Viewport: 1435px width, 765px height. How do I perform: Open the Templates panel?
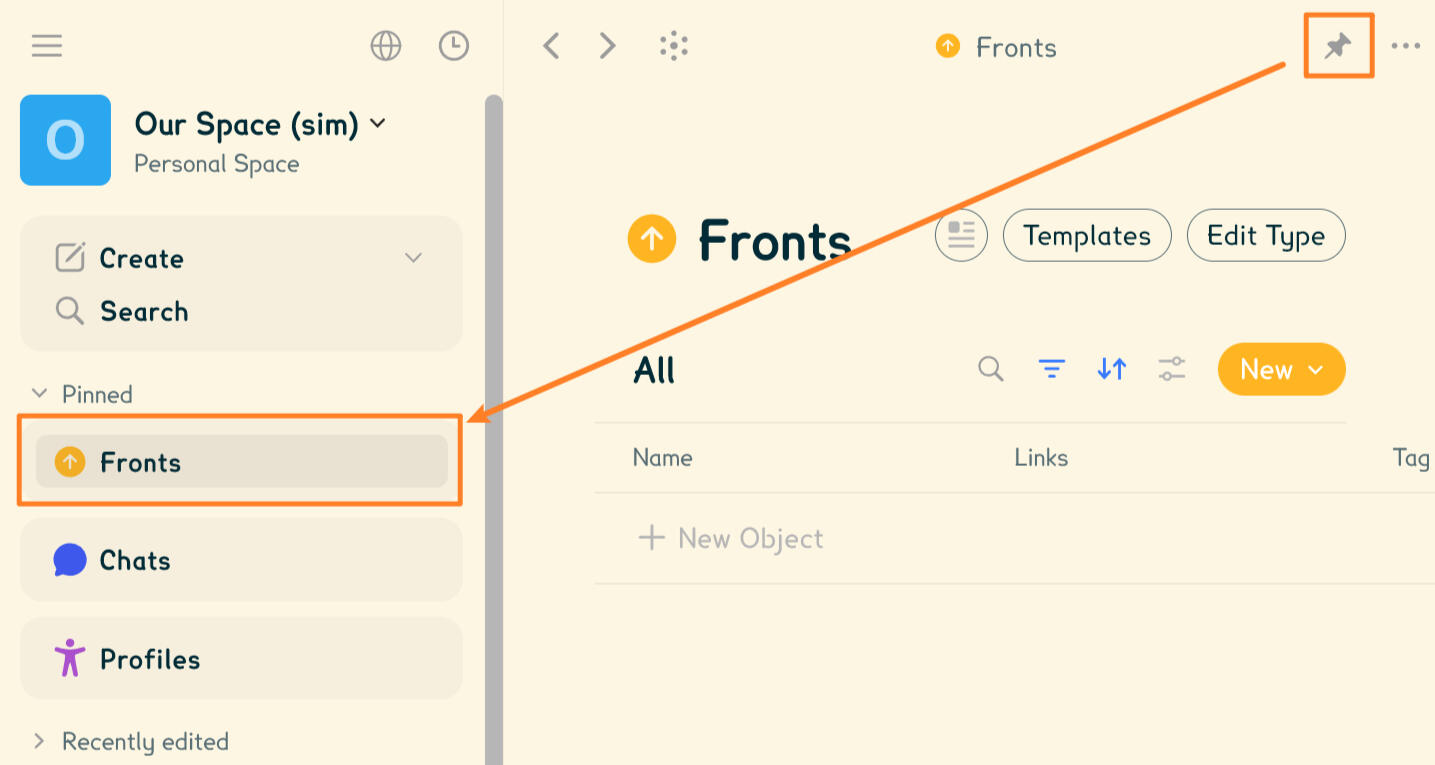tap(1087, 235)
